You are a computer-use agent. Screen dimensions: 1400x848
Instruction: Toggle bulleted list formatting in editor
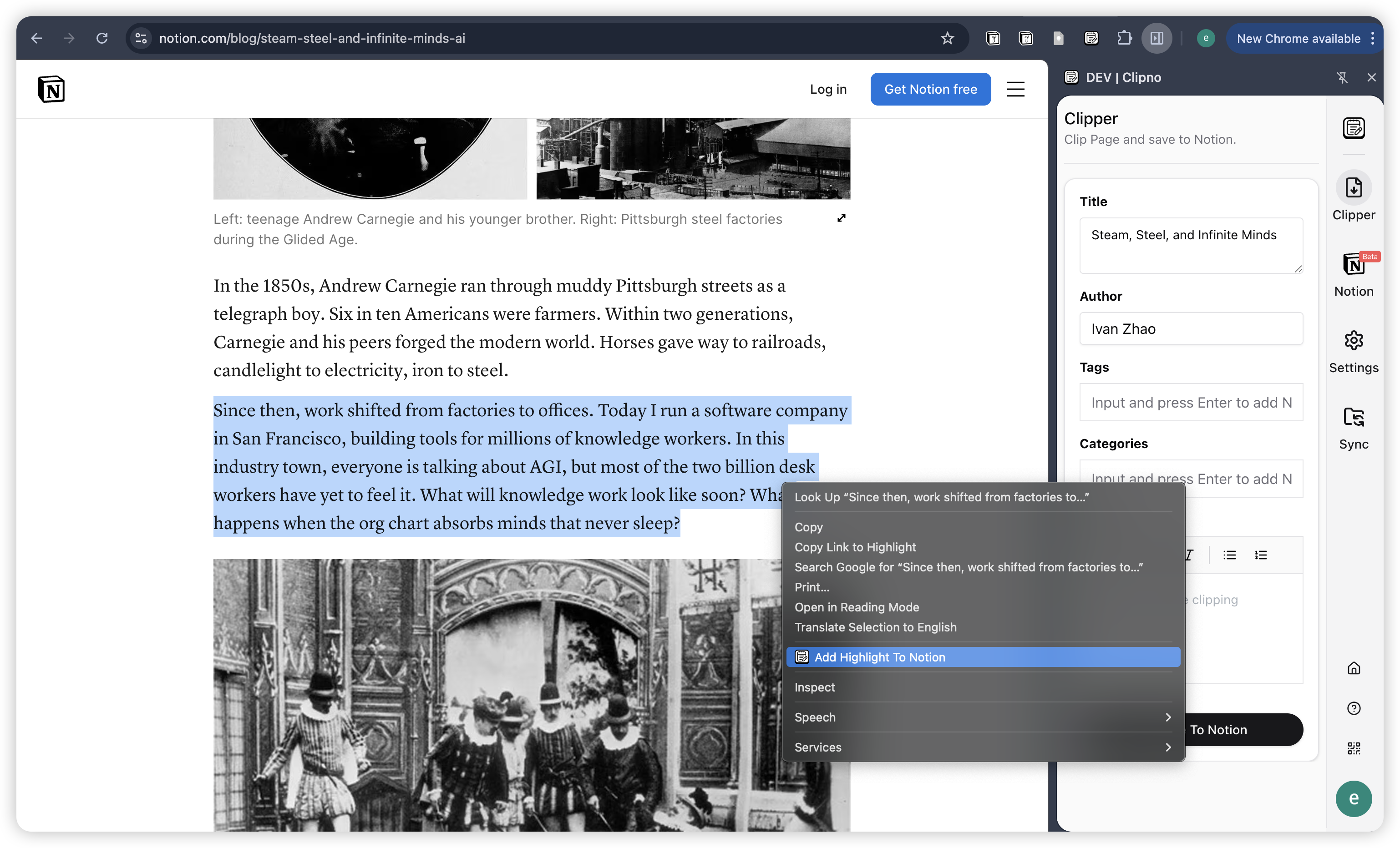(x=1229, y=555)
